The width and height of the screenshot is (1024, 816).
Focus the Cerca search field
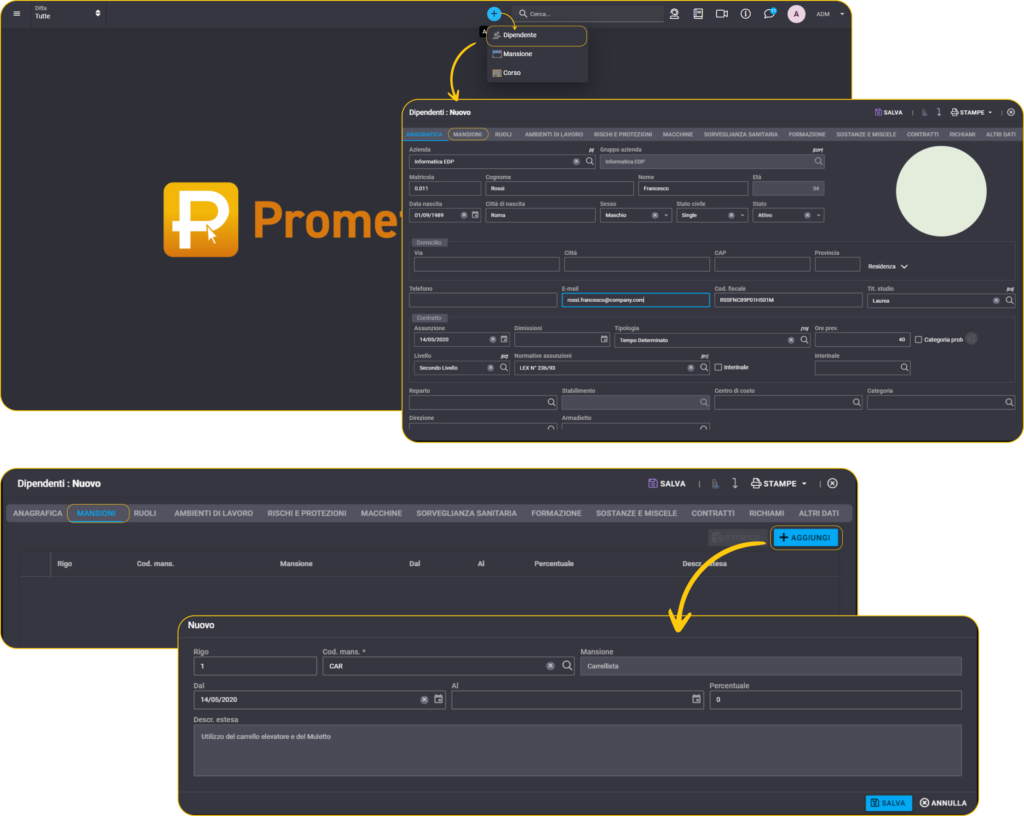(590, 14)
